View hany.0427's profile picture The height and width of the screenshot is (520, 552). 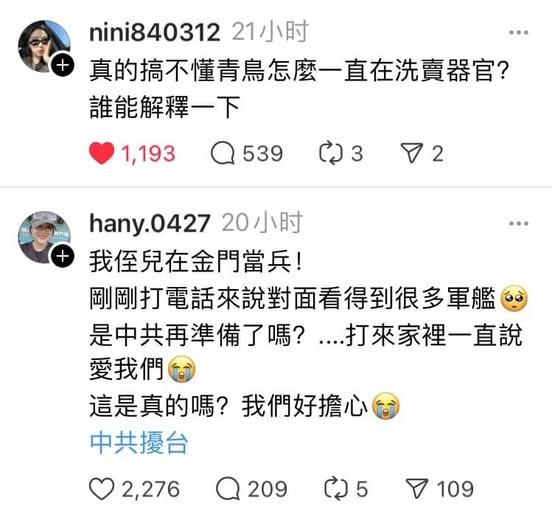click(x=44, y=237)
